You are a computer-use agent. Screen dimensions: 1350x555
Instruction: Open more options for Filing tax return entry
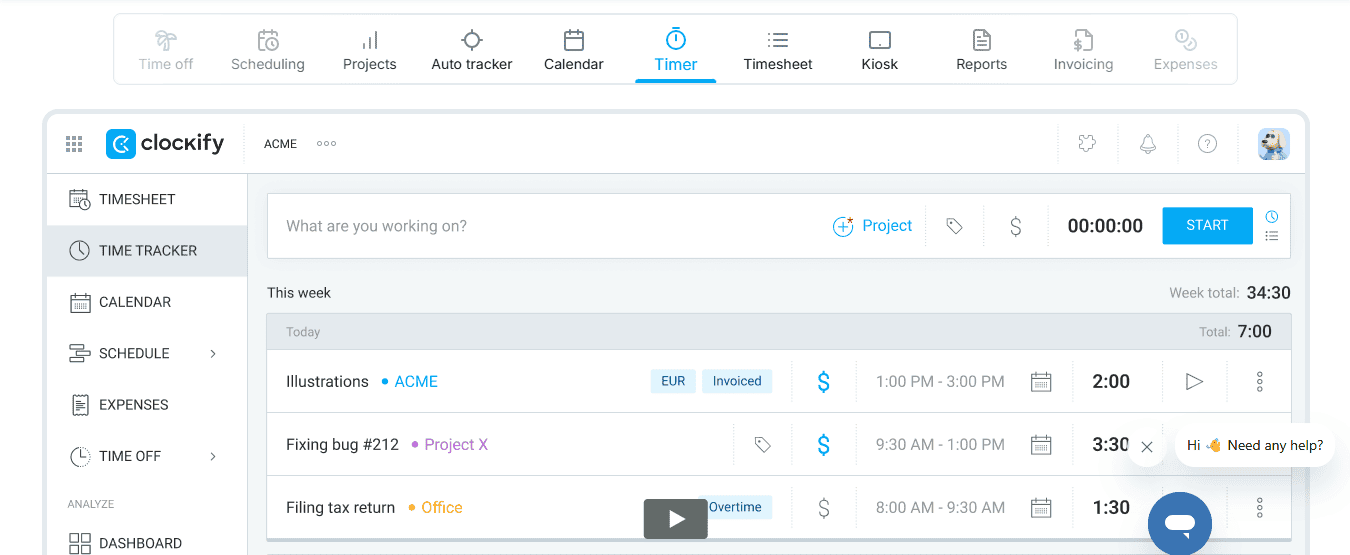pyautogui.click(x=1259, y=507)
